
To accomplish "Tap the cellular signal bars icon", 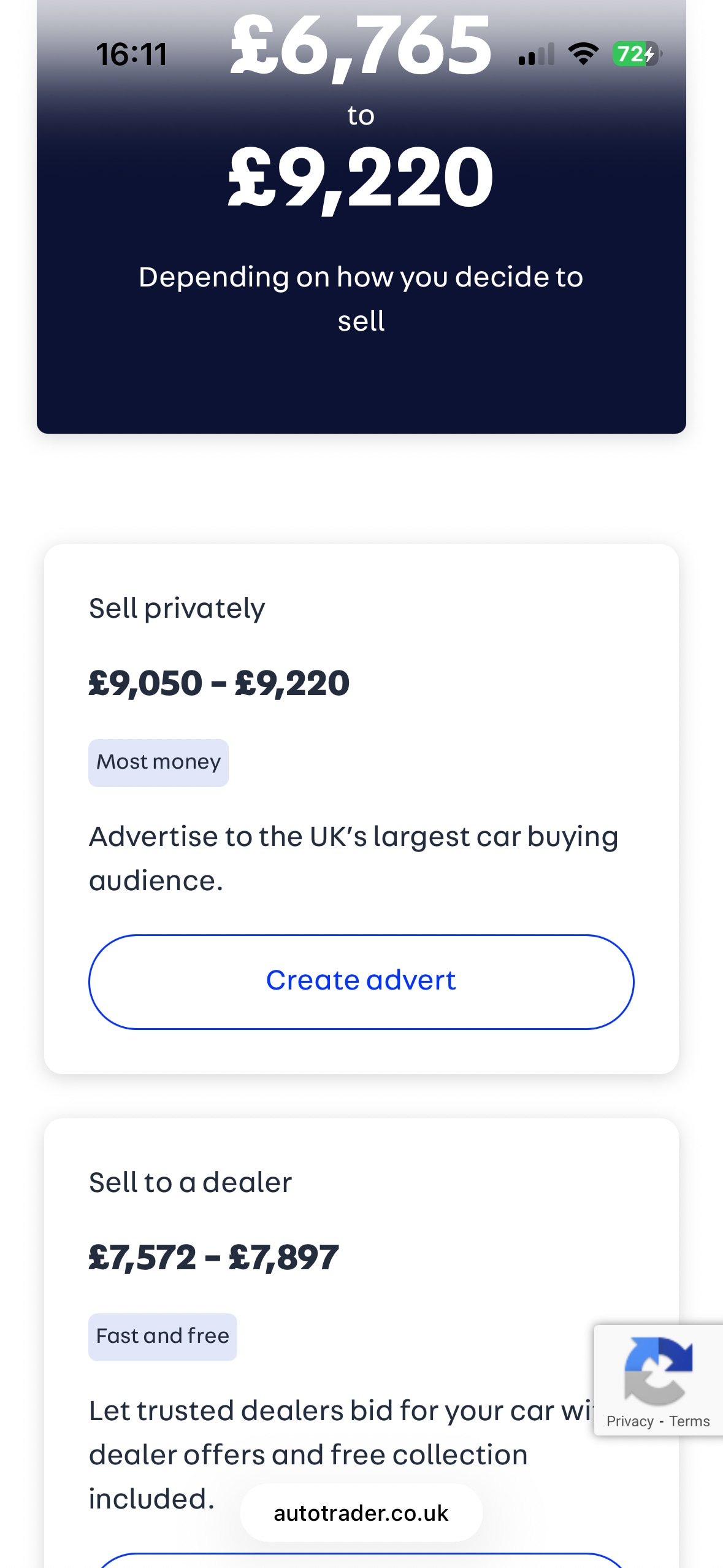I will [537, 54].
